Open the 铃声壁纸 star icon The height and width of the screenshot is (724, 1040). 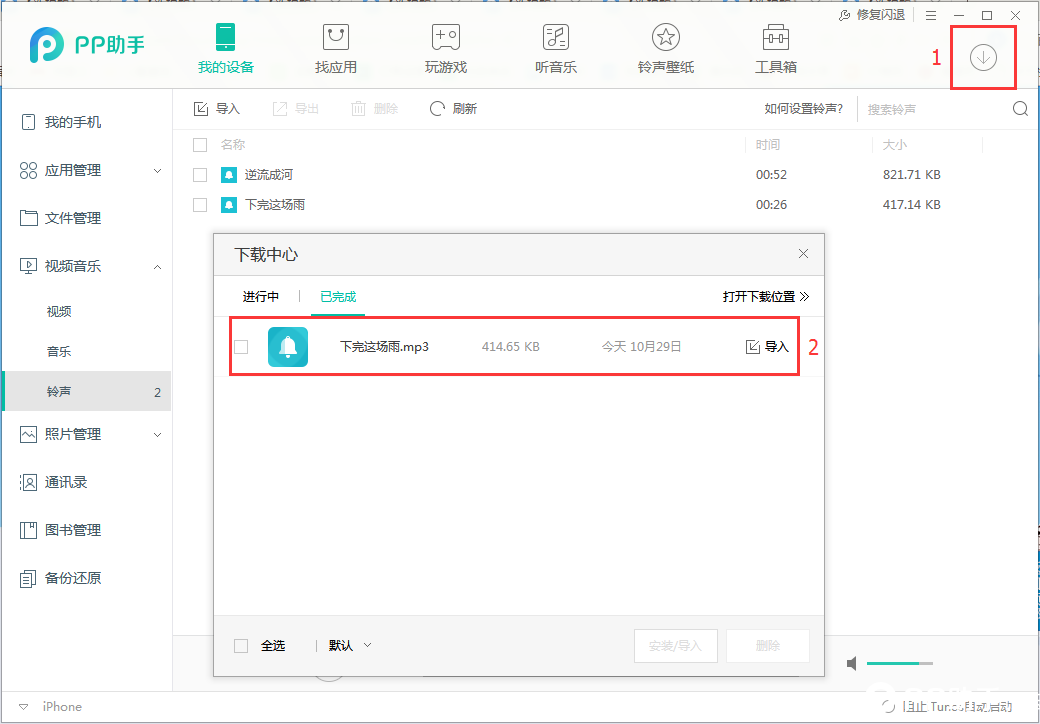666,37
